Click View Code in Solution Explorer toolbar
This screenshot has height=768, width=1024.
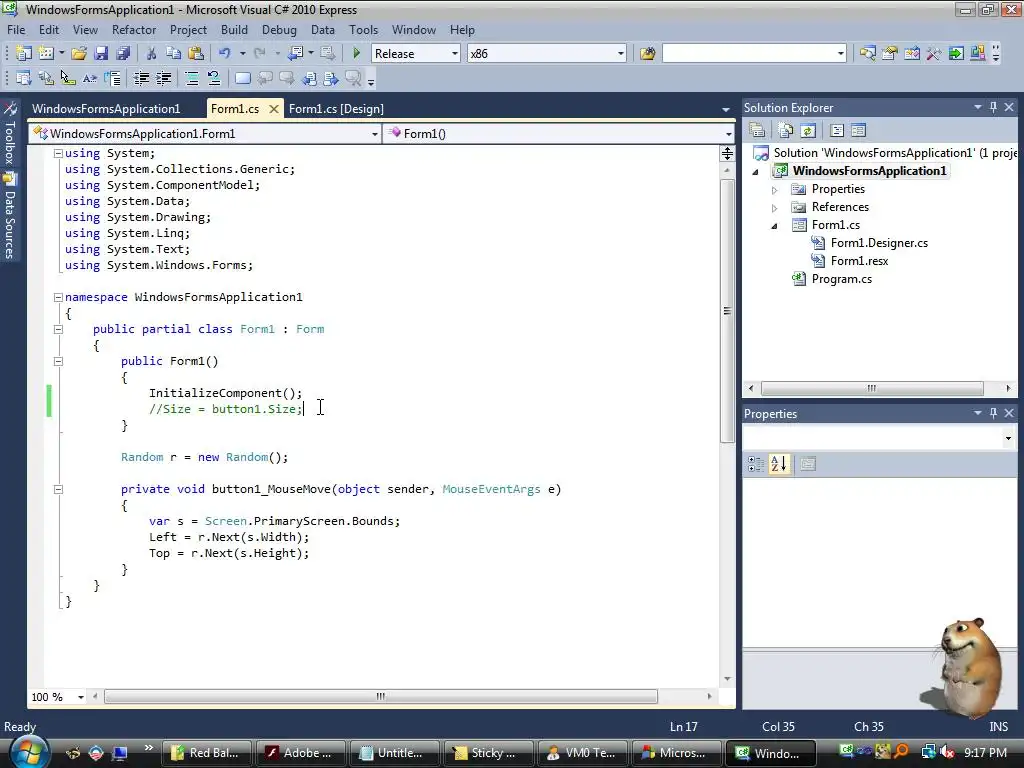point(837,131)
